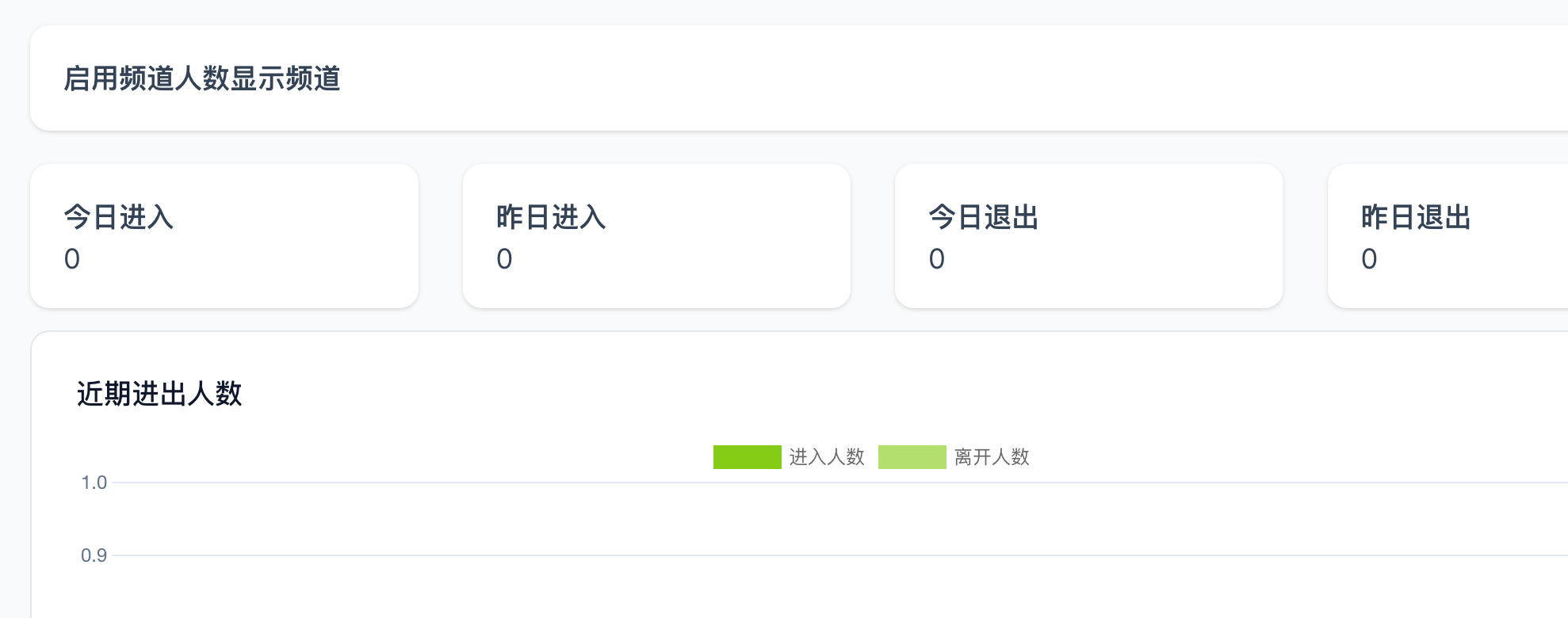This screenshot has width=1568, height=618.
Task: Click the 离开人数 light green legend swatch
Action: [x=912, y=457]
